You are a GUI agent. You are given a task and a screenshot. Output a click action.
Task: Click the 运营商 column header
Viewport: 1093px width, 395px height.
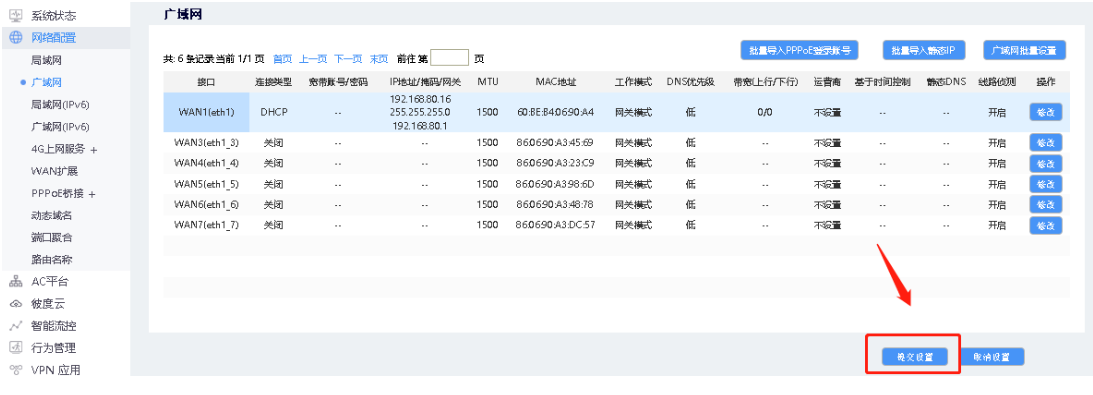point(827,82)
